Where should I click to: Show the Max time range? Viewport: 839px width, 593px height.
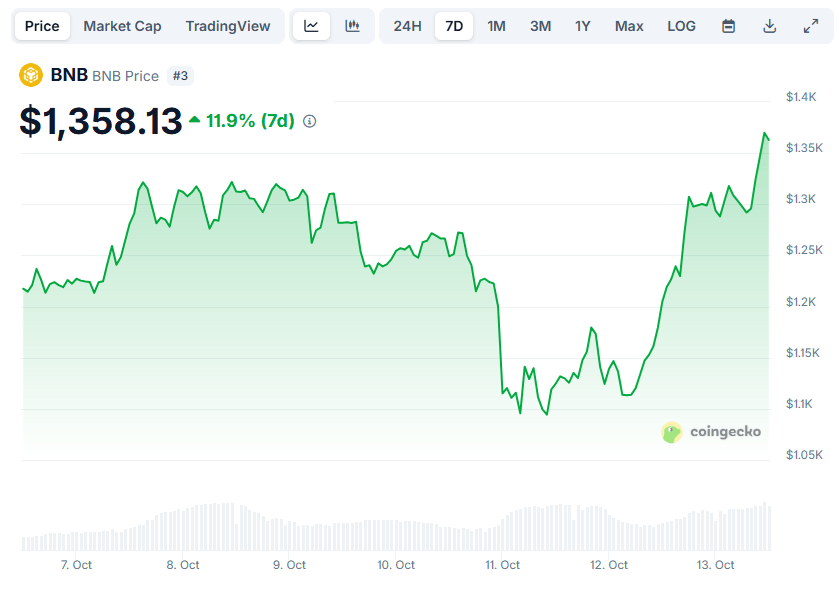629,26
